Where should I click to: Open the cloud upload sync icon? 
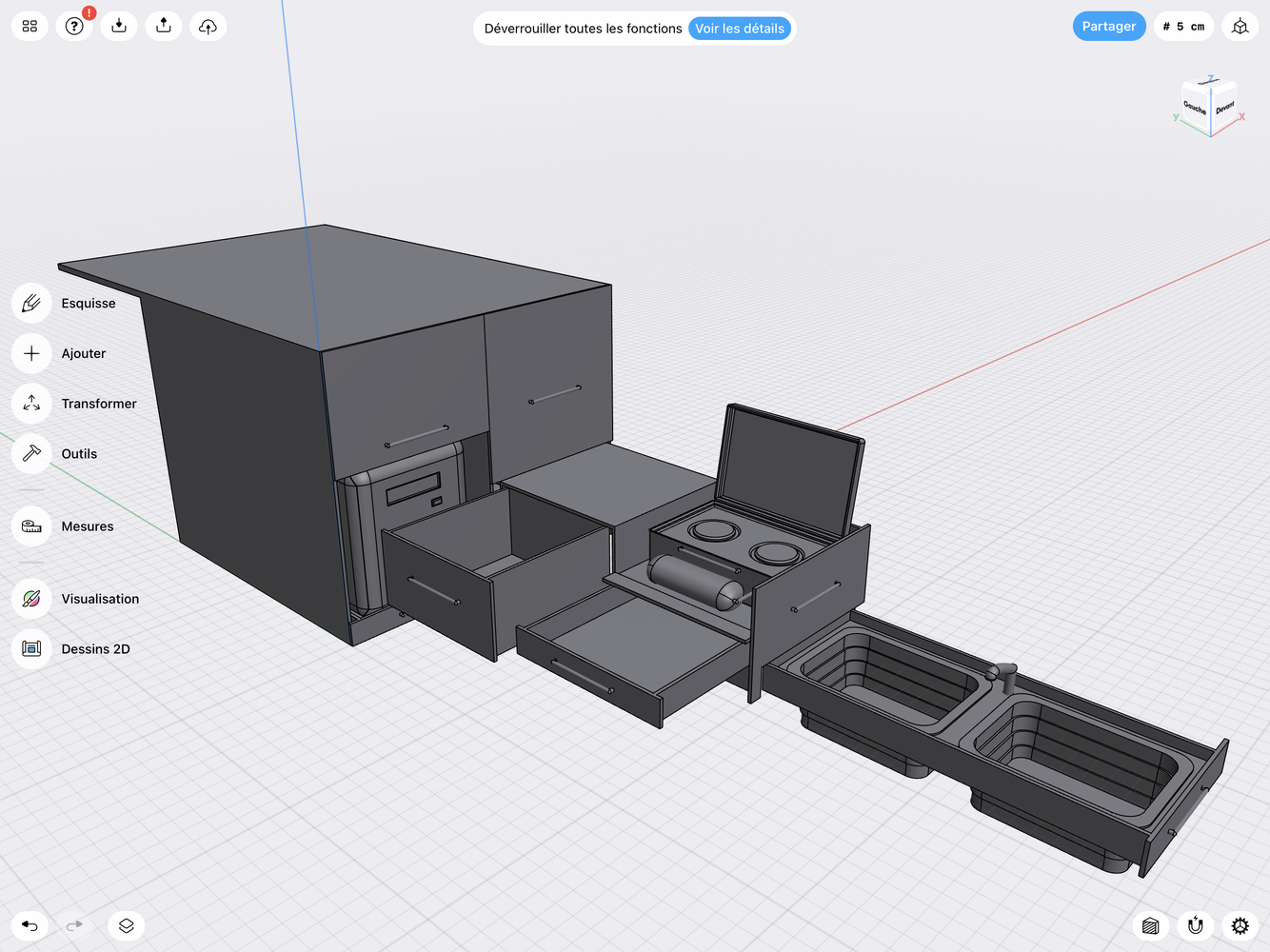pos(208,27)
